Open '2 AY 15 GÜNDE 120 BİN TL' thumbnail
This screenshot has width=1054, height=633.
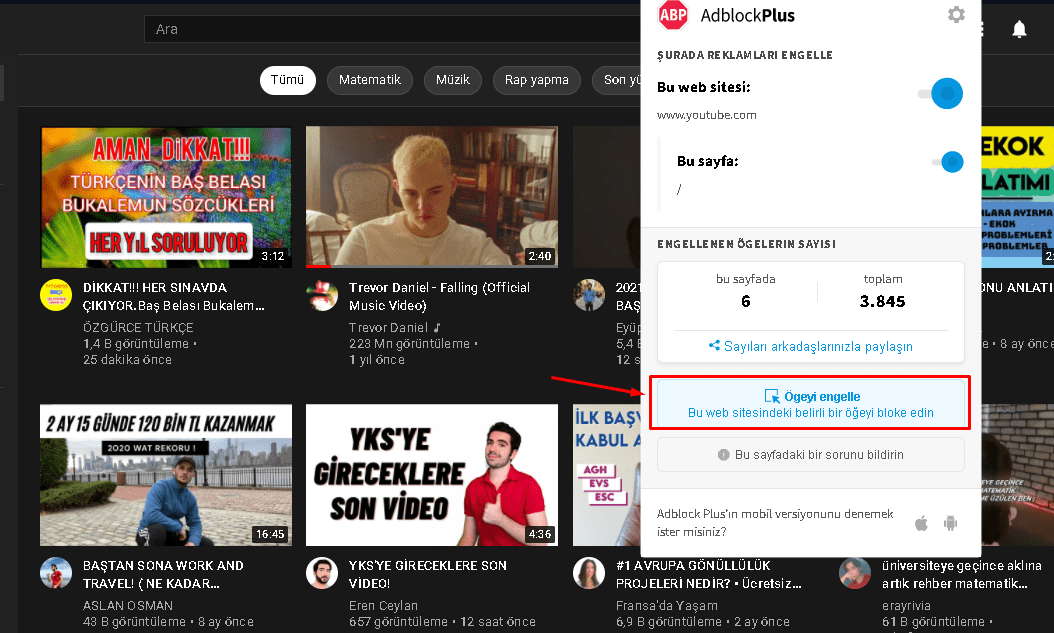(166, 475)
